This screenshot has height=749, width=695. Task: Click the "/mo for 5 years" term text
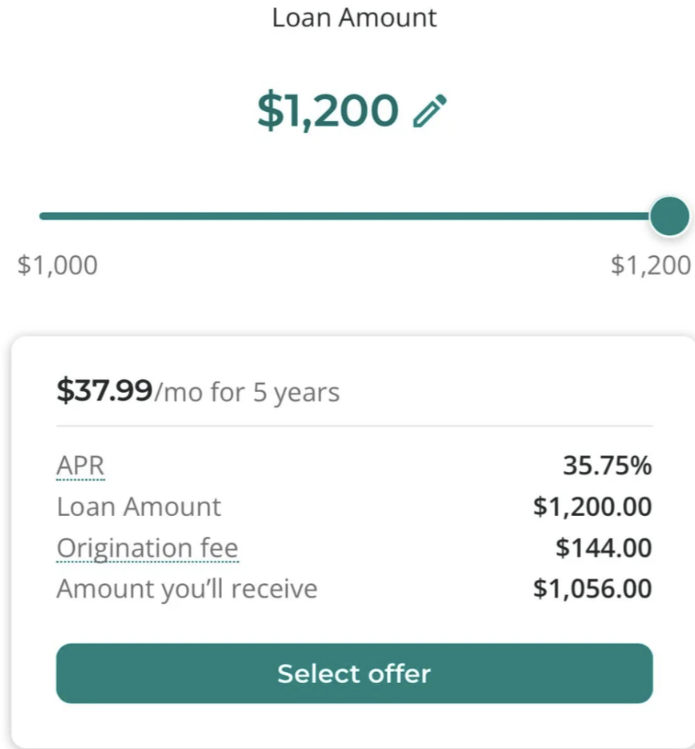click(x=247, y=393)
